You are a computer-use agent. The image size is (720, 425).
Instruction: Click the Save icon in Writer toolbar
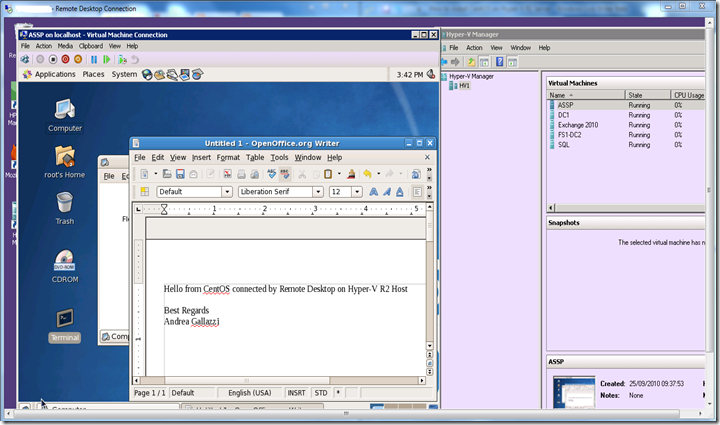click(x=181, y=174)
